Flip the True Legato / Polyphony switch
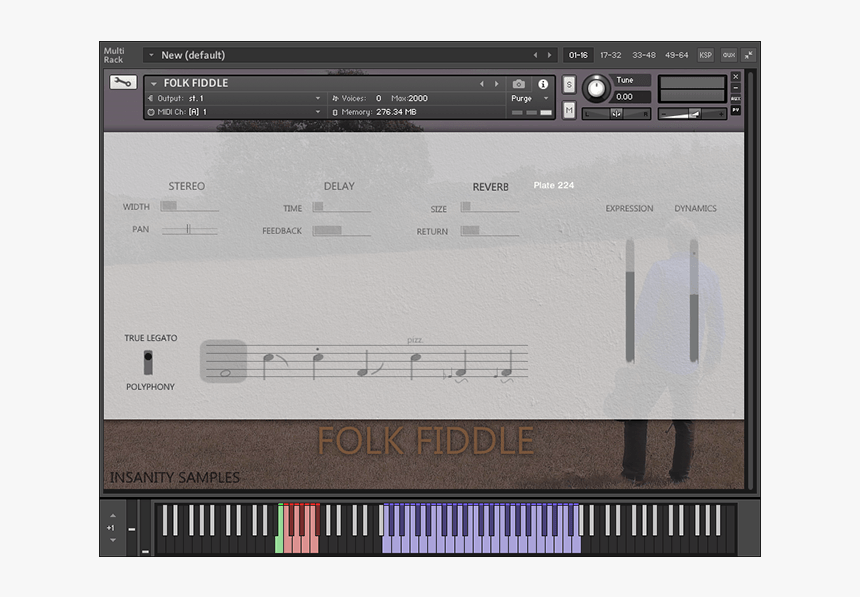This screenshot has height=597, width=860. (148, 362)
